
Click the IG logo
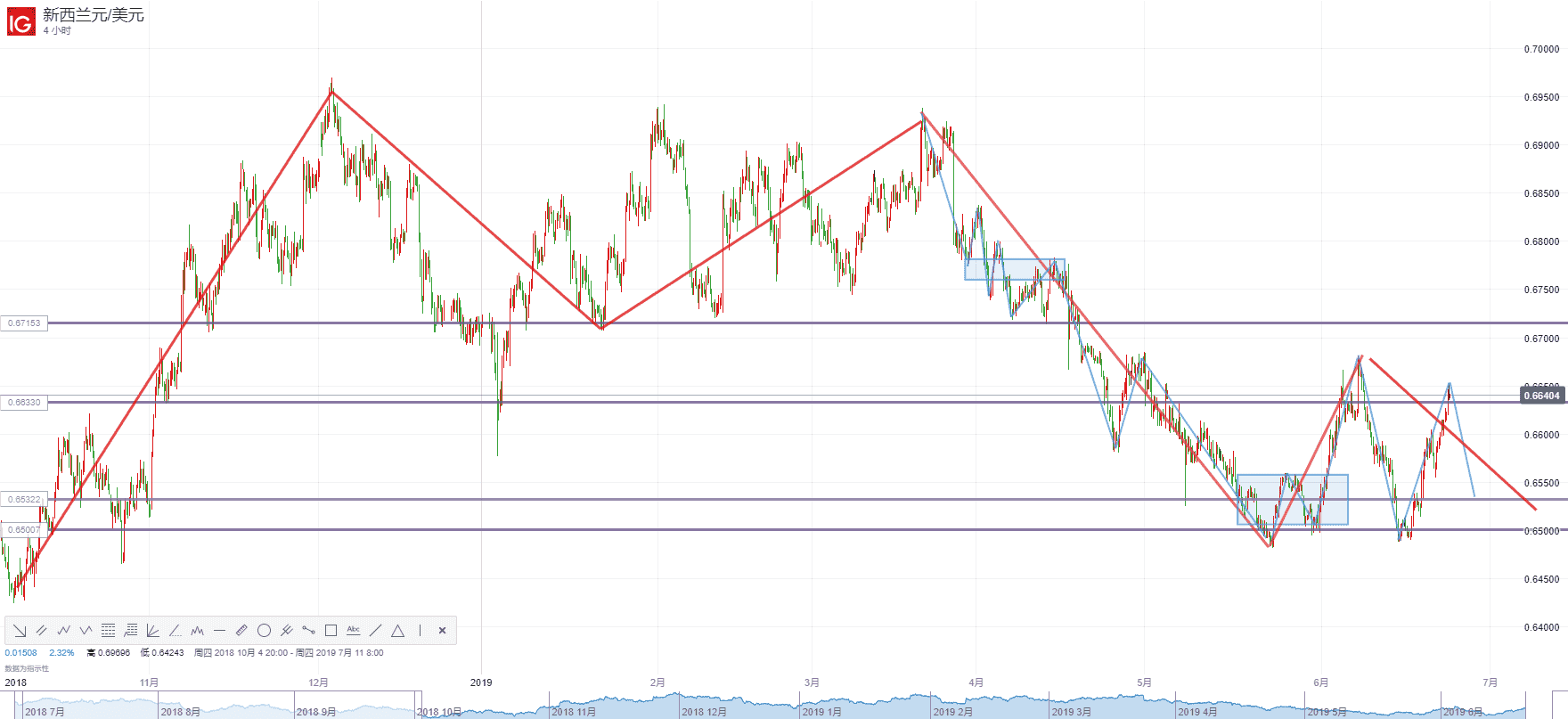20,20
